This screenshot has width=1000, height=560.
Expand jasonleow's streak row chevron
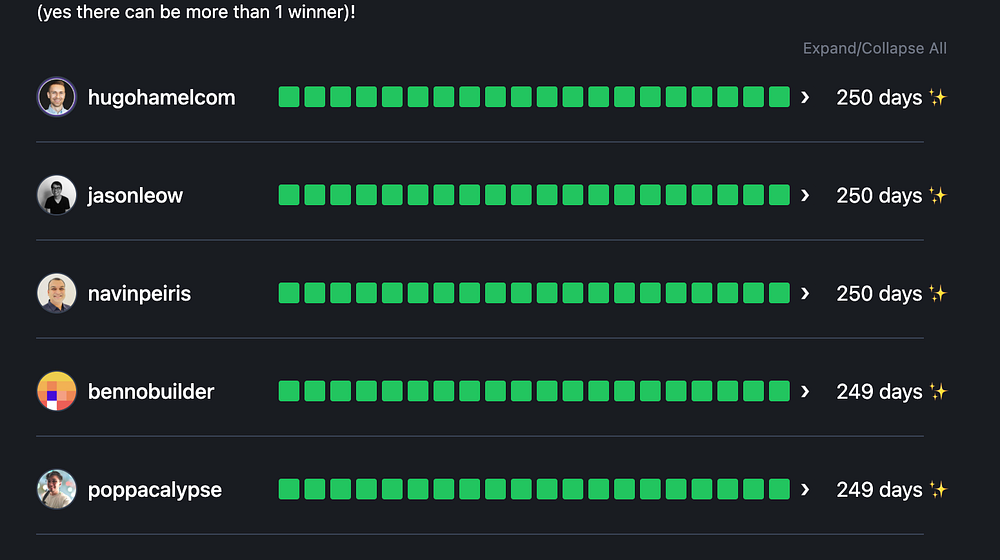(x=805, y=195)
